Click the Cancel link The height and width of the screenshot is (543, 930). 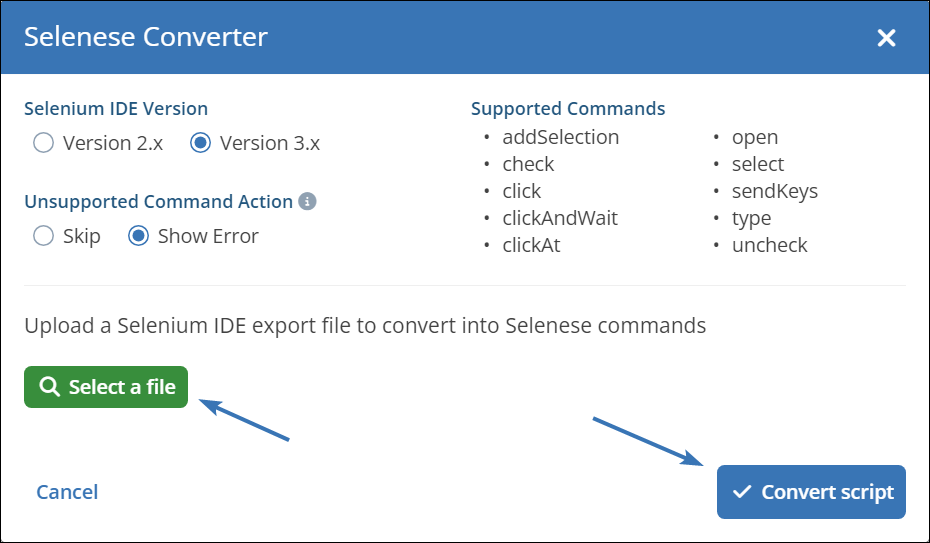(67, 492)
